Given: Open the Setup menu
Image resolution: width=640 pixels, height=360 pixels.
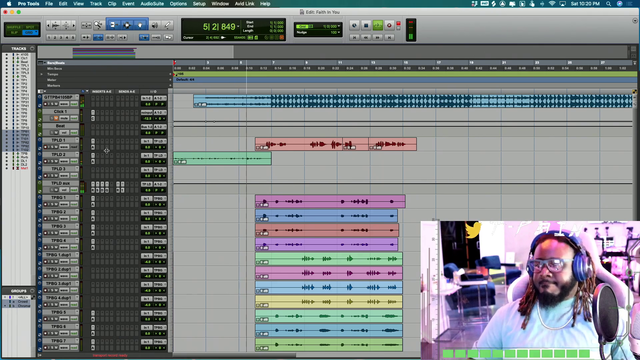Looking at the screenshot, I should [199, 4].
